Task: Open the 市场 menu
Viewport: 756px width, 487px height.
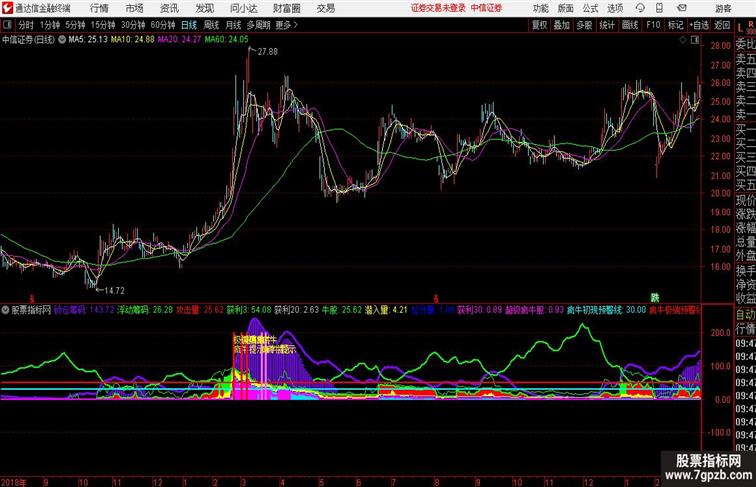Action: [134, 8]
